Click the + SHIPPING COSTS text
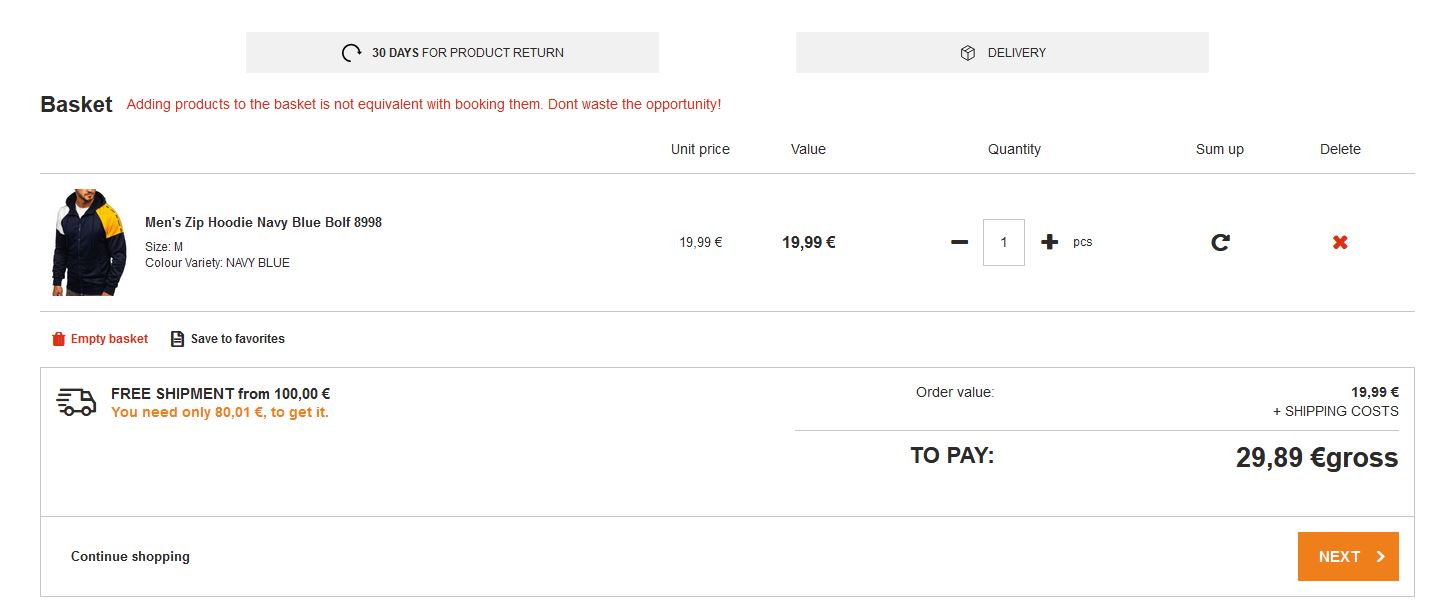Screen dimensions: 1441x616 pos(1335,411)
